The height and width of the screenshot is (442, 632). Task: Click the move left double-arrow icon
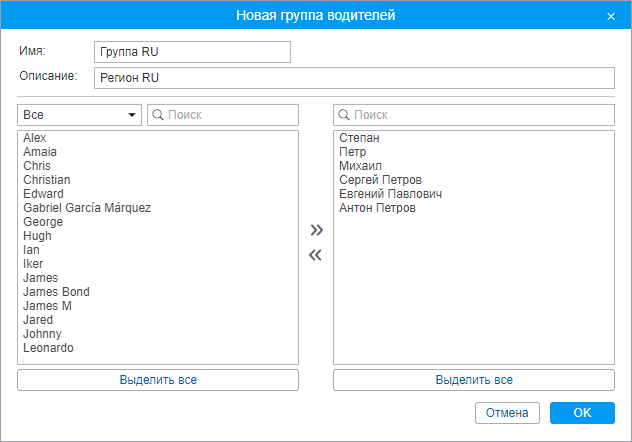(x=316, y=255)
